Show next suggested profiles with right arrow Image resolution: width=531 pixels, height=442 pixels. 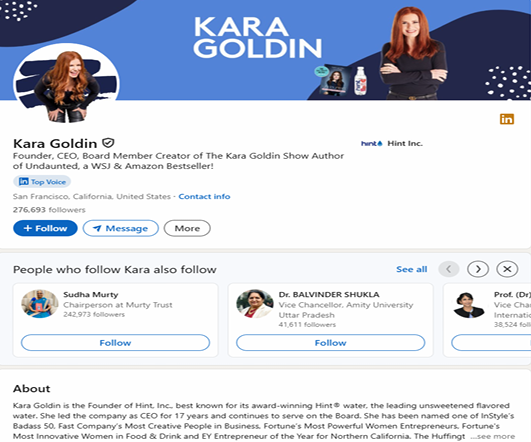click(x=478, y=269)
